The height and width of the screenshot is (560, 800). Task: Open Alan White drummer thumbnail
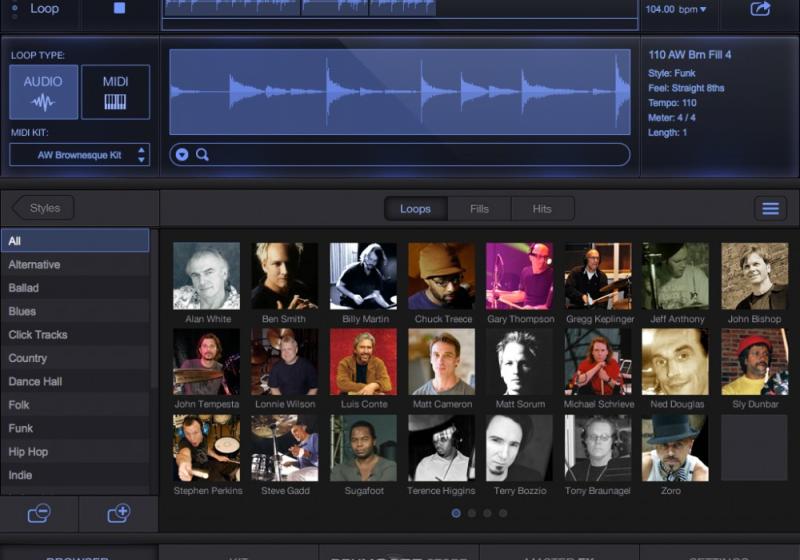click(x=206, y=276)
